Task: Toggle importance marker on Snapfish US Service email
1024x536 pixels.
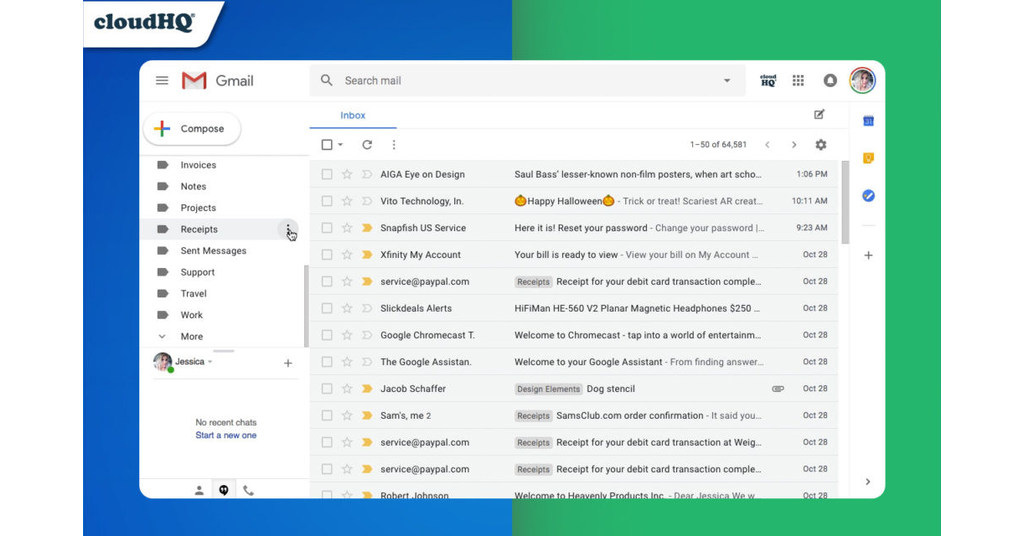Action: (367, 228)
